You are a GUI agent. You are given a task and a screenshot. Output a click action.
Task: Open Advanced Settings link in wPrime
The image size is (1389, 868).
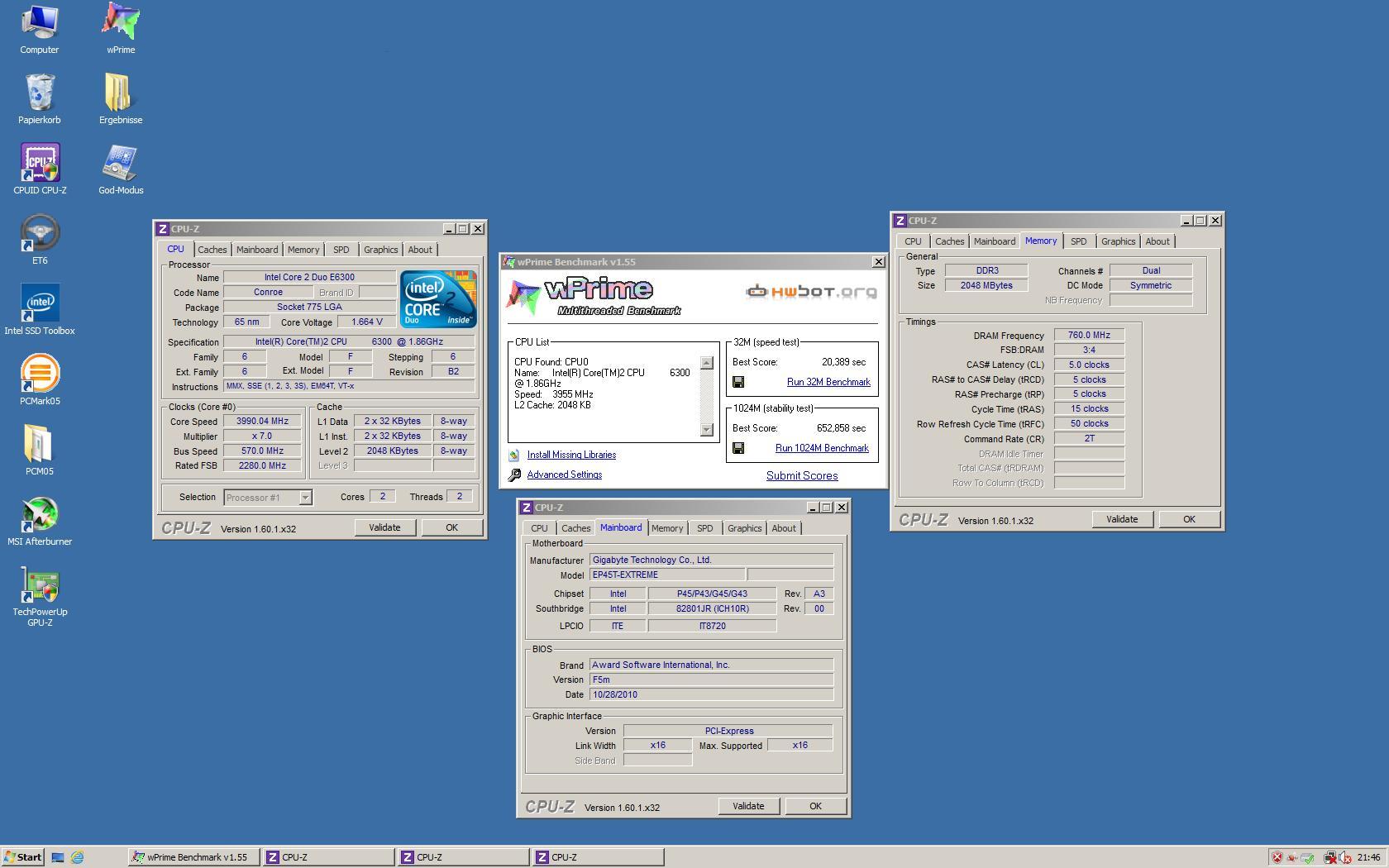tap(565, 475)
